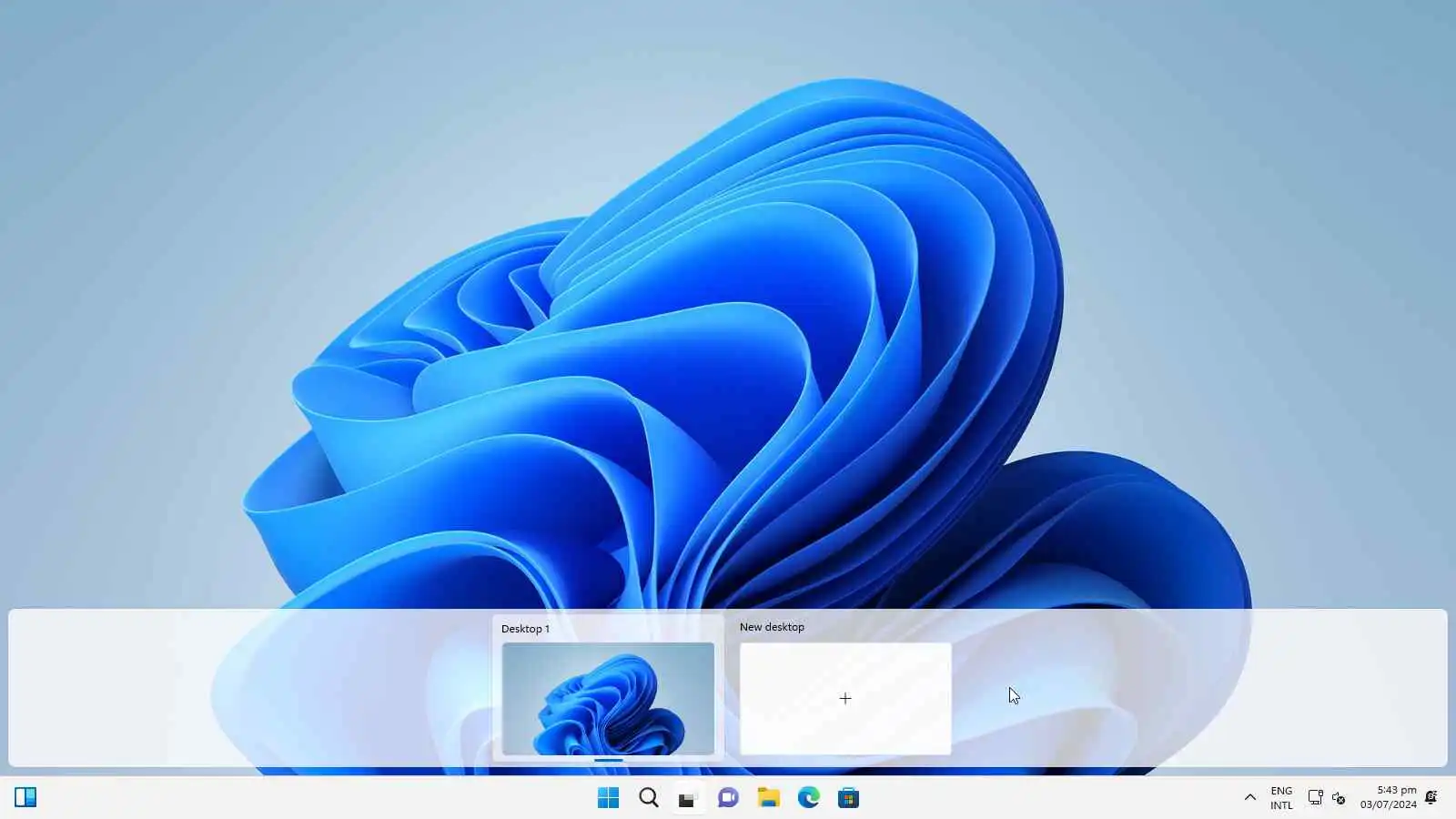The image size is (1456, 819).
Task: Open Microsoft Store from taskbar
Action: pos(848,798)
